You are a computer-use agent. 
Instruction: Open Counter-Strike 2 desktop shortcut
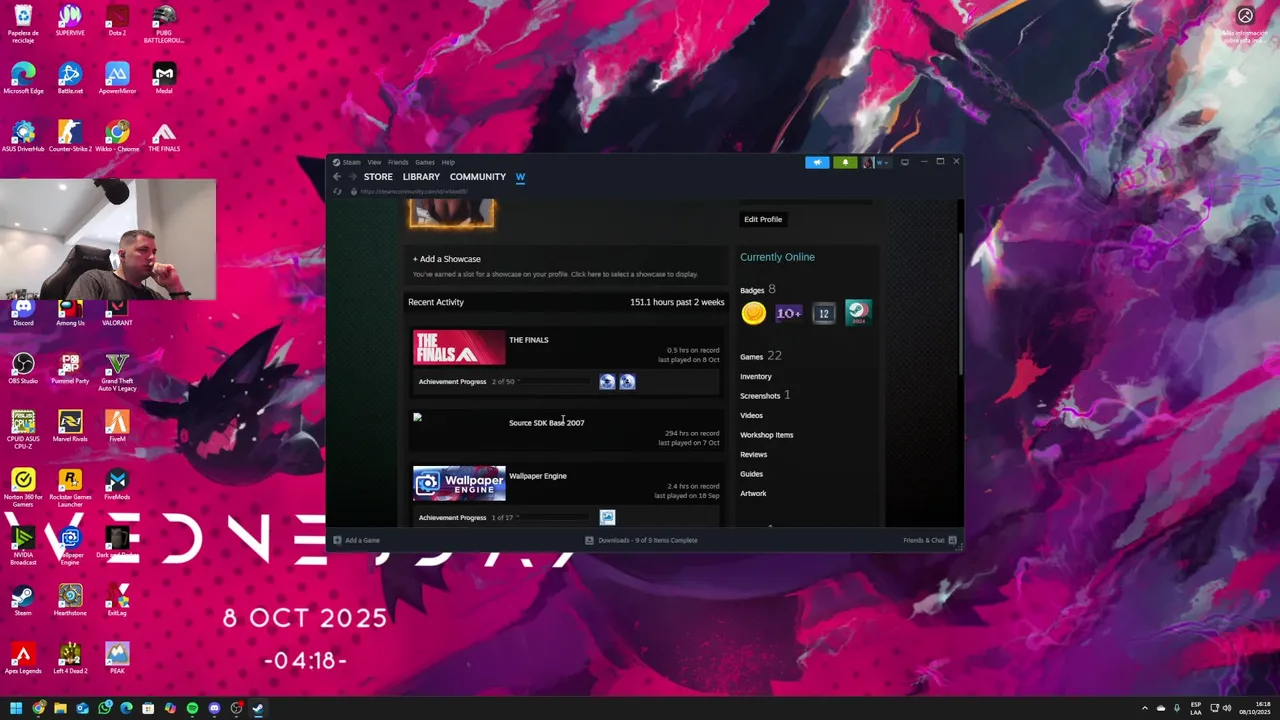click(70, 136)
